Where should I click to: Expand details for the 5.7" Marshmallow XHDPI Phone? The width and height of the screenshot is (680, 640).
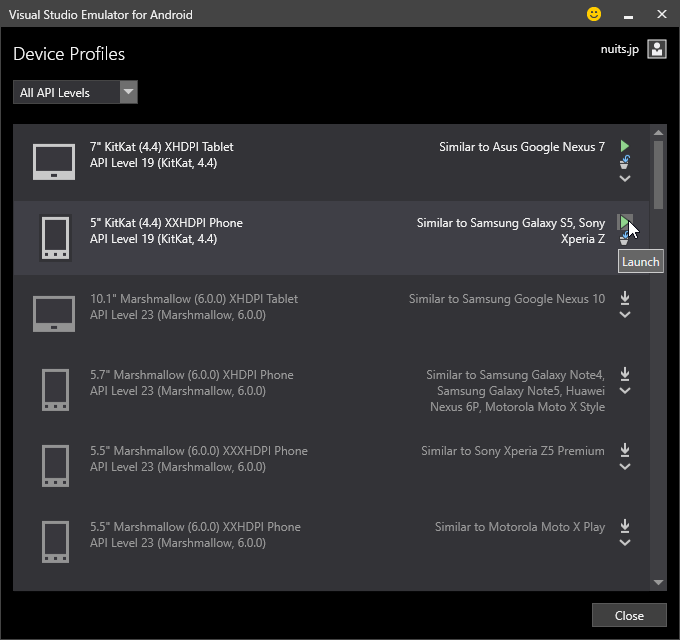tap(624, 391)
